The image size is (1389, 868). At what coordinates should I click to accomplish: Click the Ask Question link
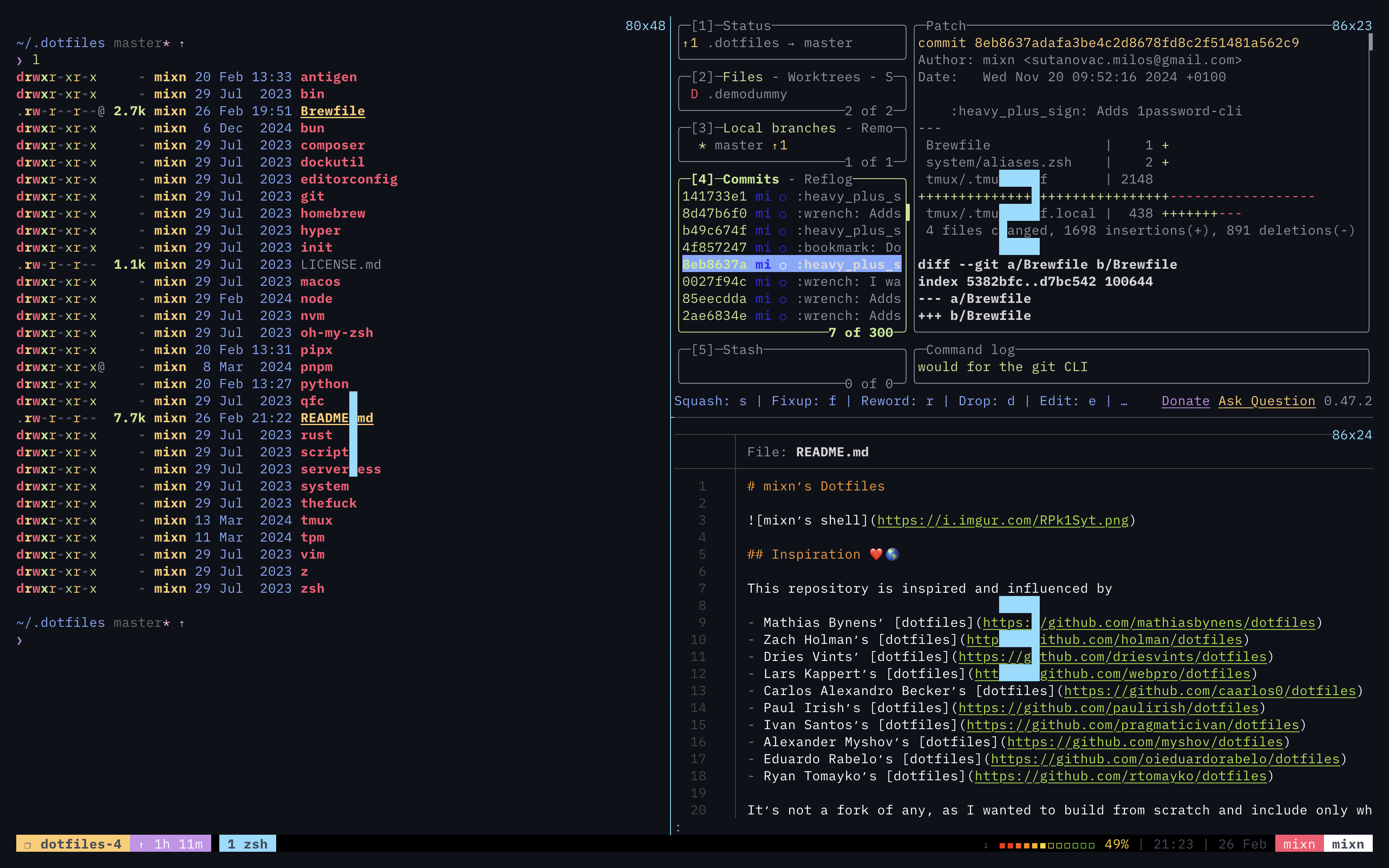pyautogui.click(x=1266, y=401)
